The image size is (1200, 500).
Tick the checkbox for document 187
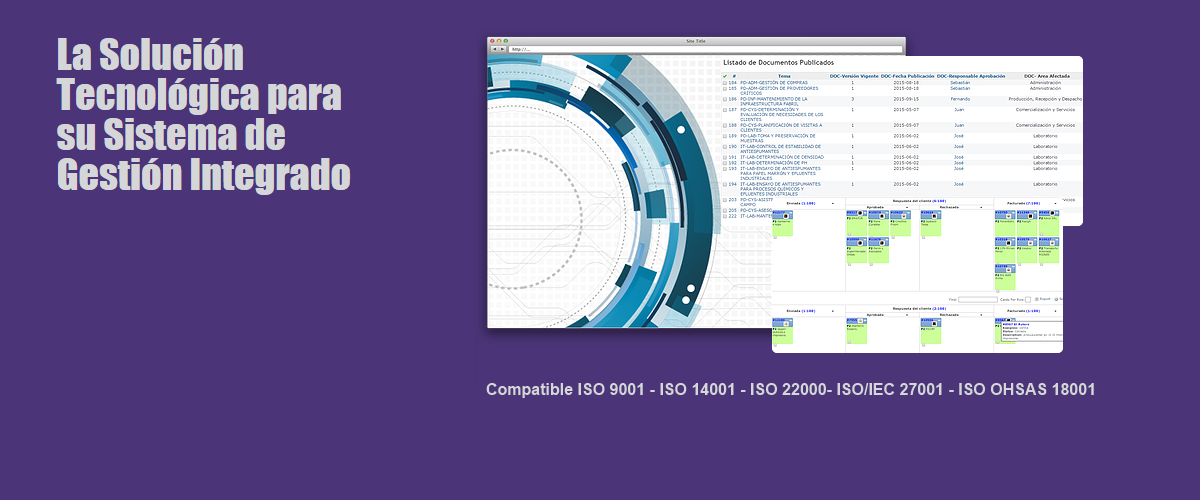coord(725,110)
